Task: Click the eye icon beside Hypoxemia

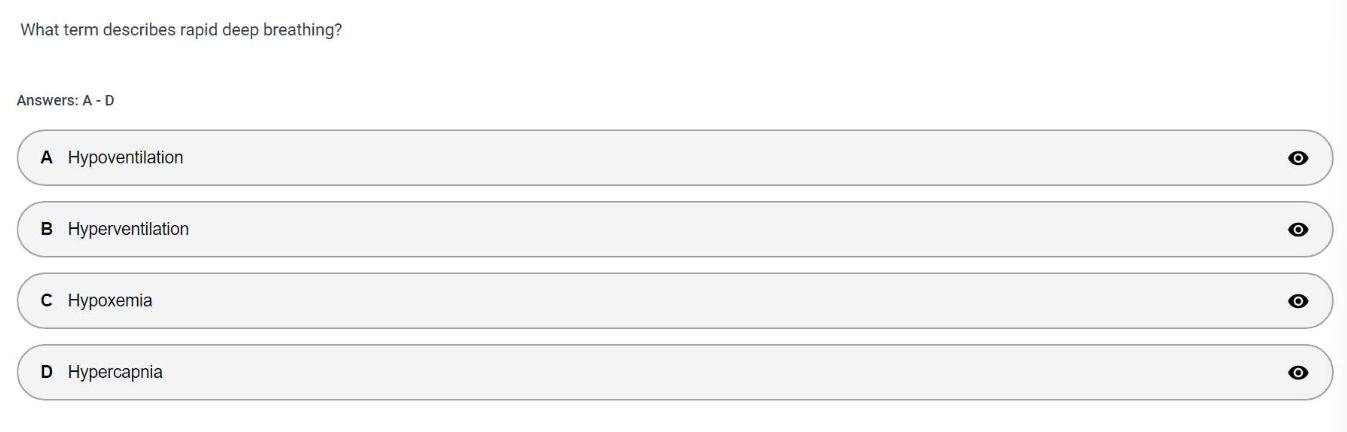Action: click(x=1298, y=301)
